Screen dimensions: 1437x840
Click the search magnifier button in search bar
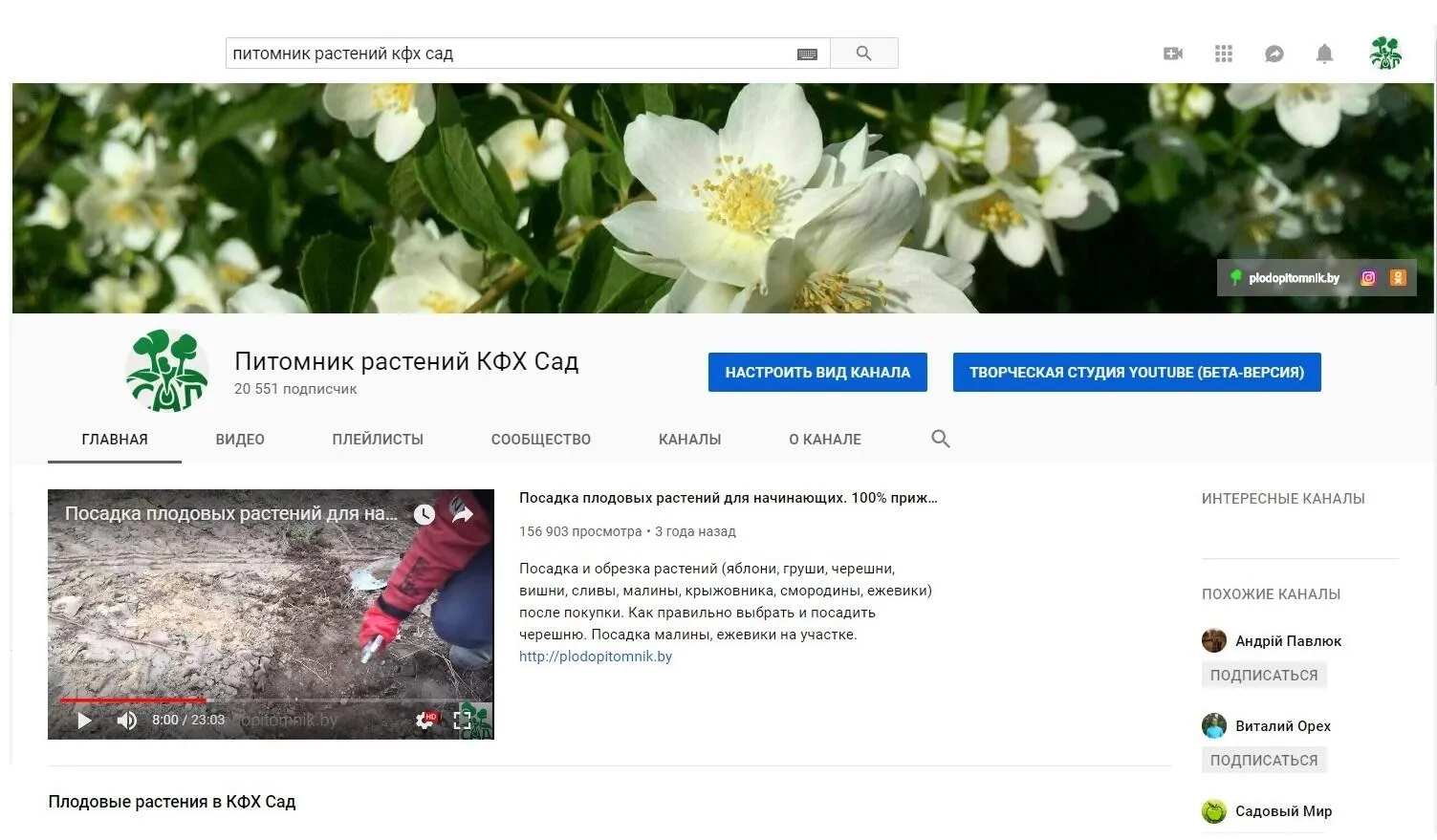coord(863,54)
